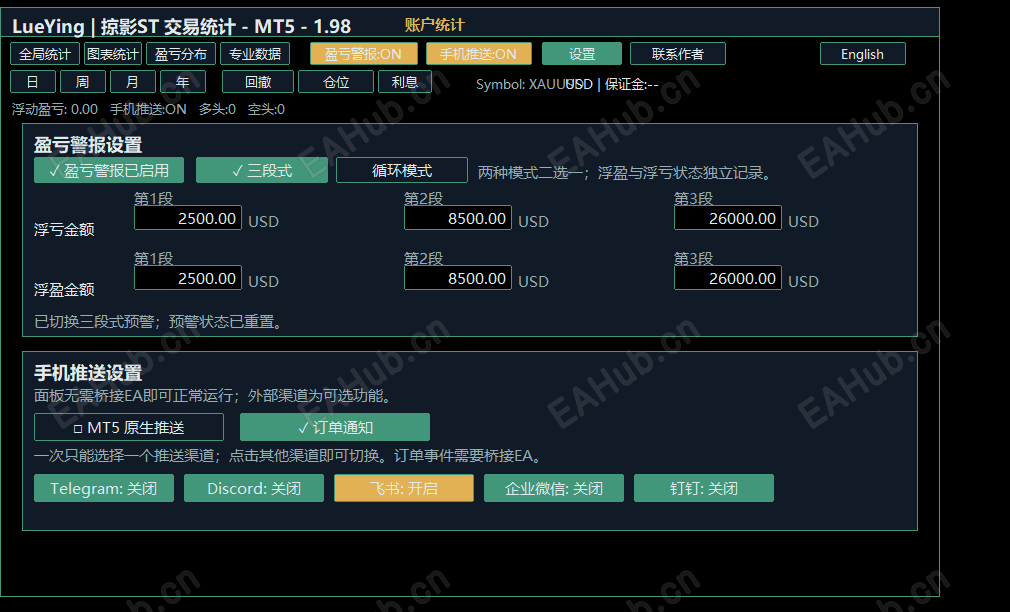Click the 浮动盈亏: 0.00 status text
This screenshot has height=612, width=1010.
click(x=55, y=110)
